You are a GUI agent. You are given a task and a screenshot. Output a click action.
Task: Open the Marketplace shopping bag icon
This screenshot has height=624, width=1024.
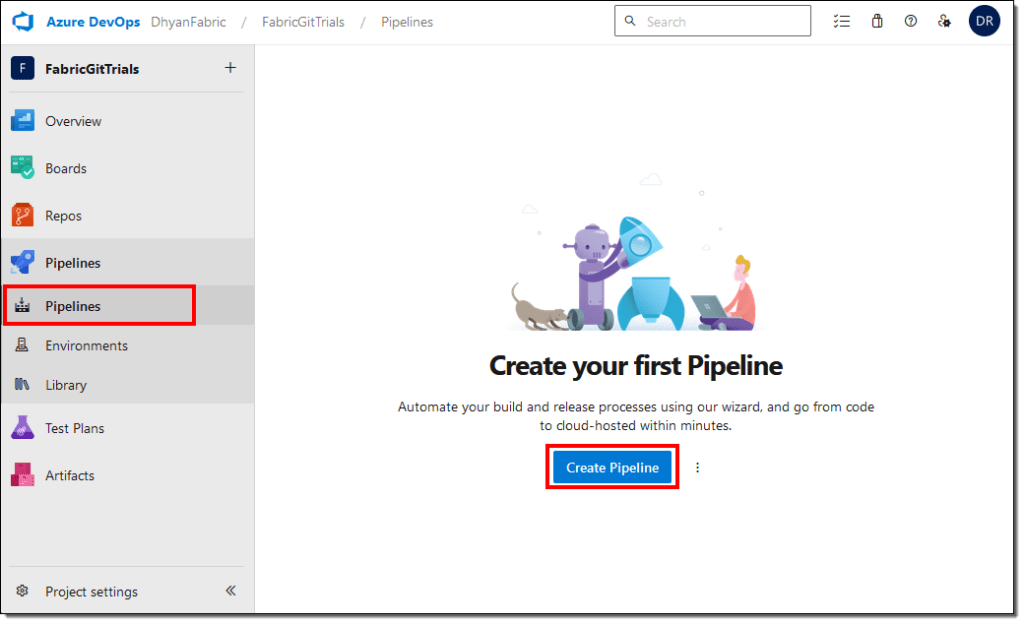coord(877,21)
